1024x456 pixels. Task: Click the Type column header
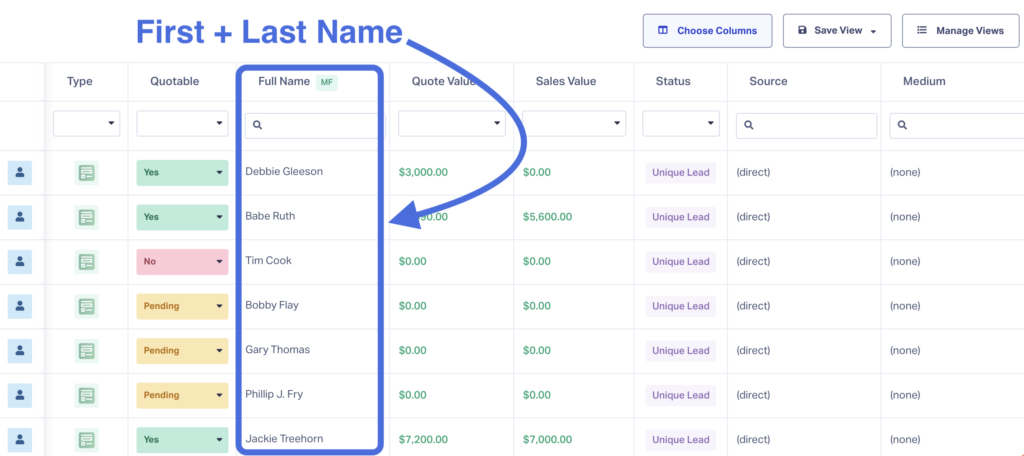click(80, 82)
